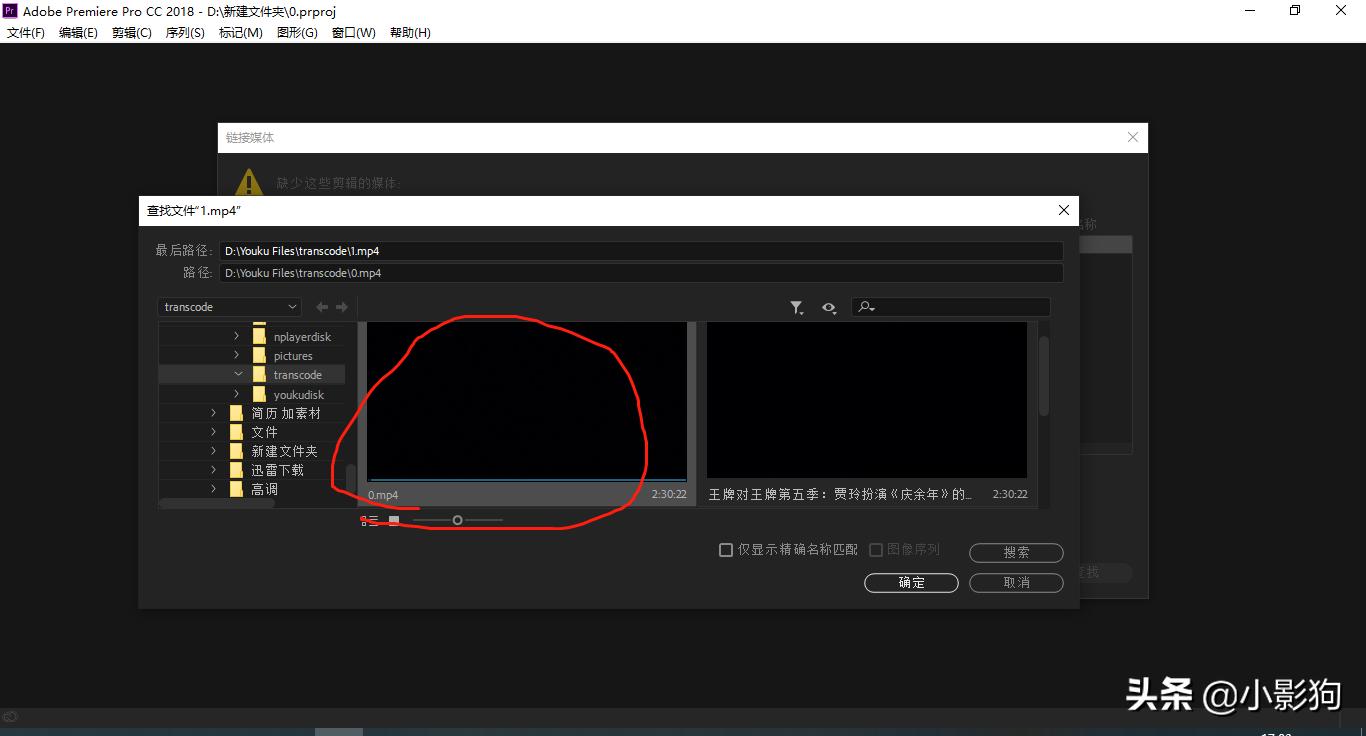
Task: Click the back navigation arrow
Action: 322,307
